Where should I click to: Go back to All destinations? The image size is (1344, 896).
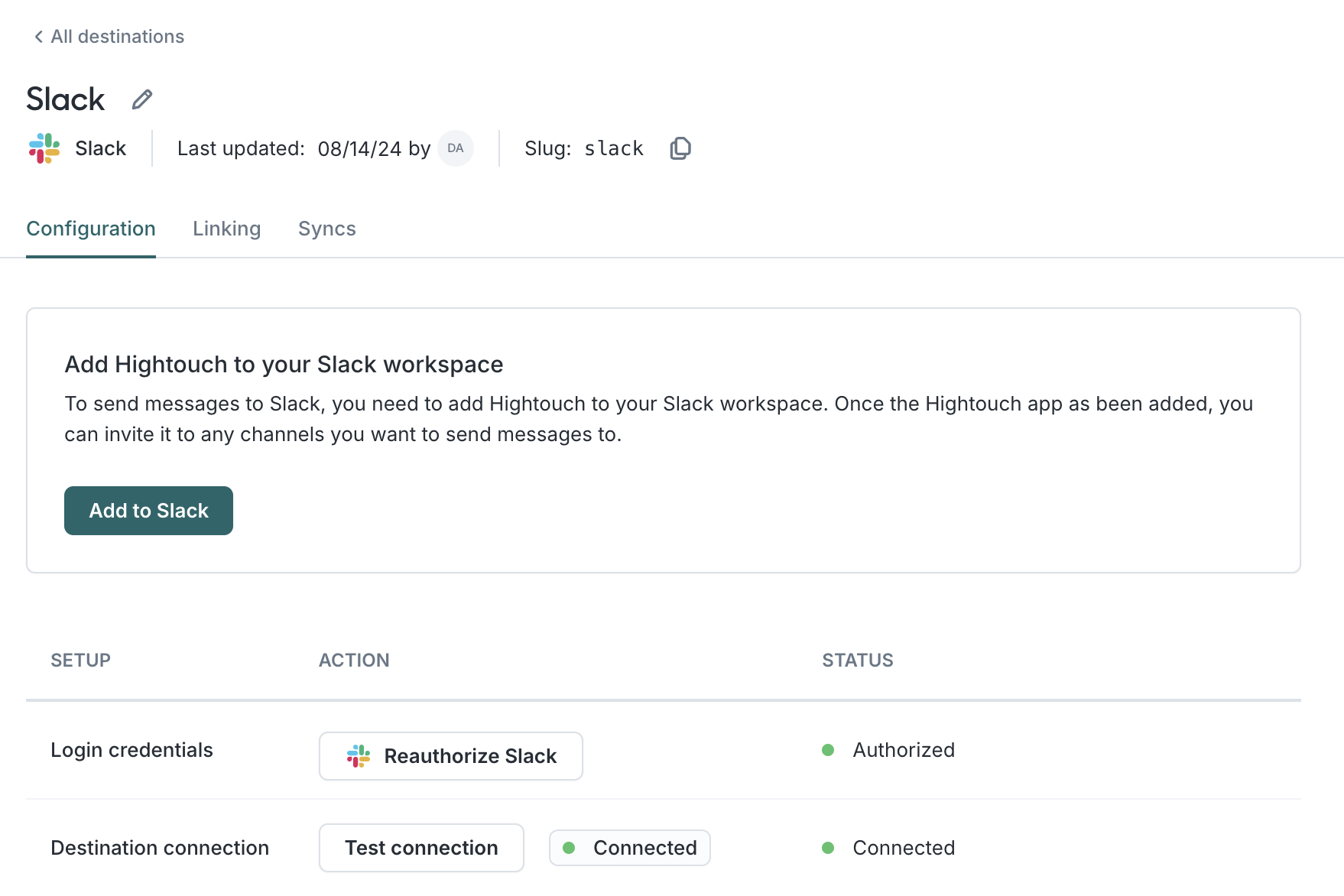point(109,37)
